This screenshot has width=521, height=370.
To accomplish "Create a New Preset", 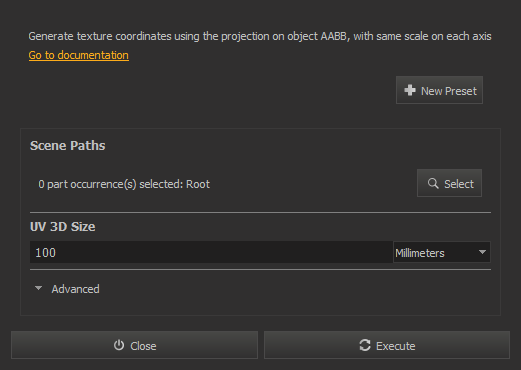I will [439, 90].
